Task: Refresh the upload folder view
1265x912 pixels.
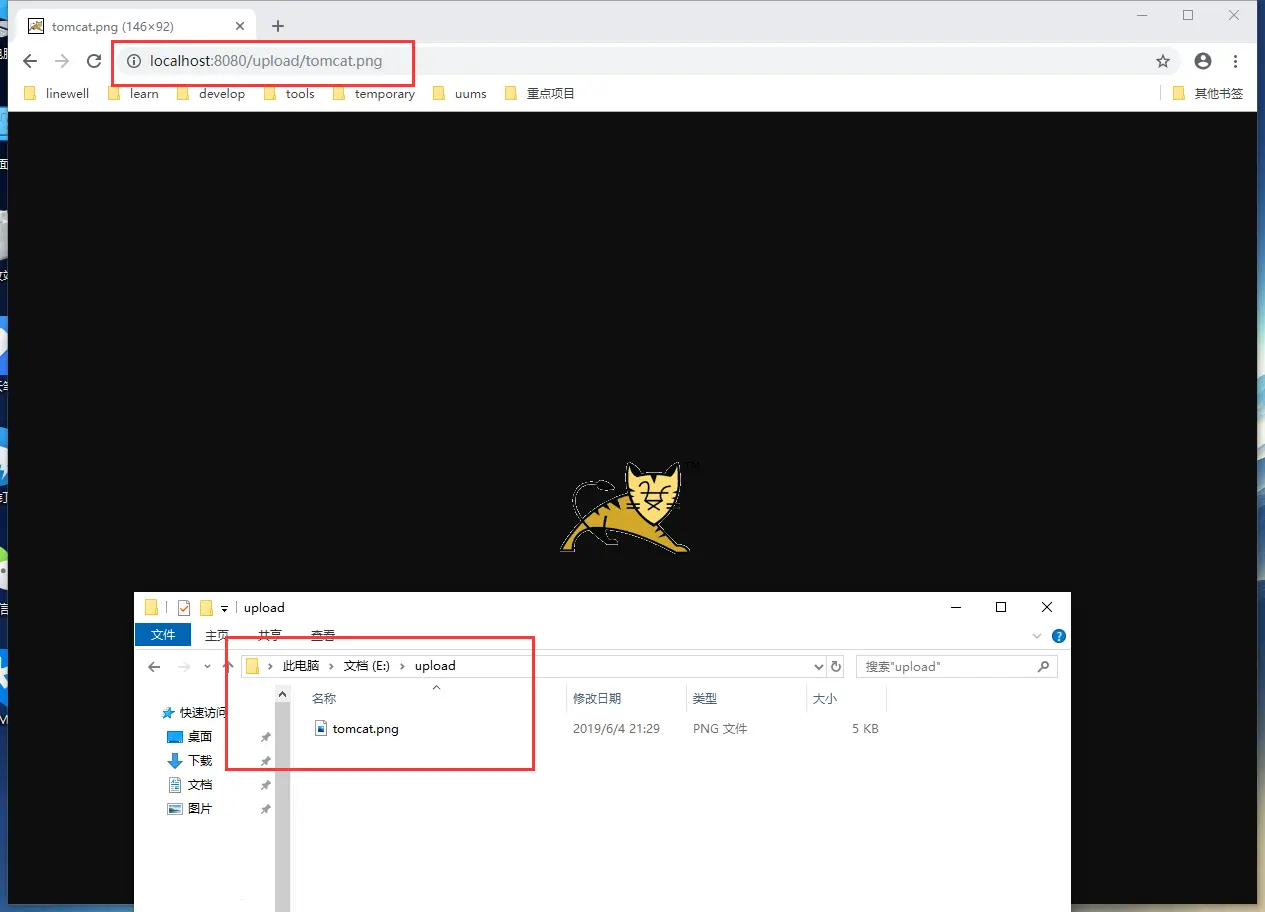Action: pyautogui.click(x=836, y=666)
